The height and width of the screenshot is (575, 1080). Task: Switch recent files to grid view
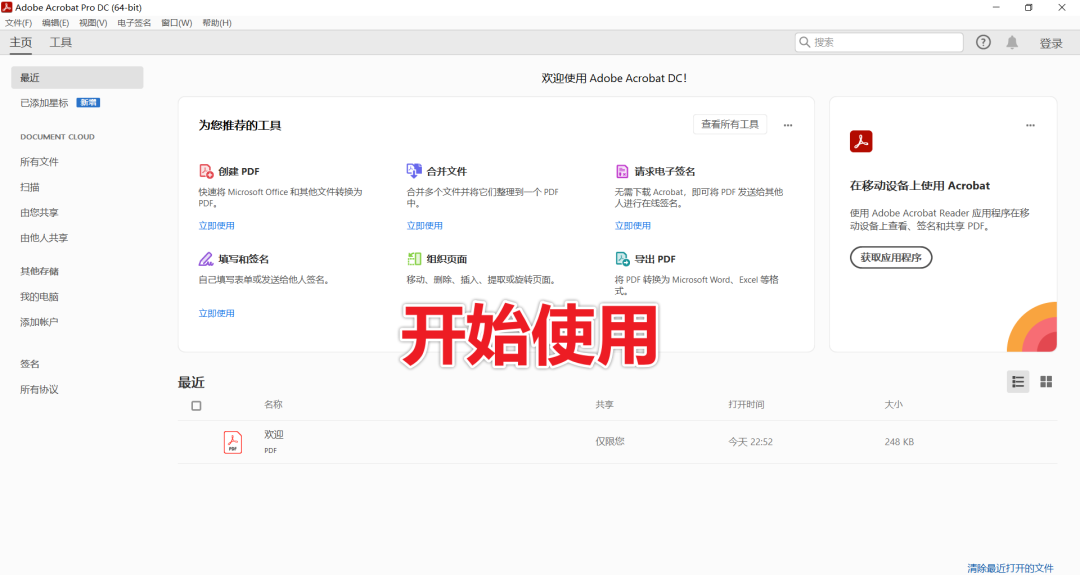click(1046, 381)
